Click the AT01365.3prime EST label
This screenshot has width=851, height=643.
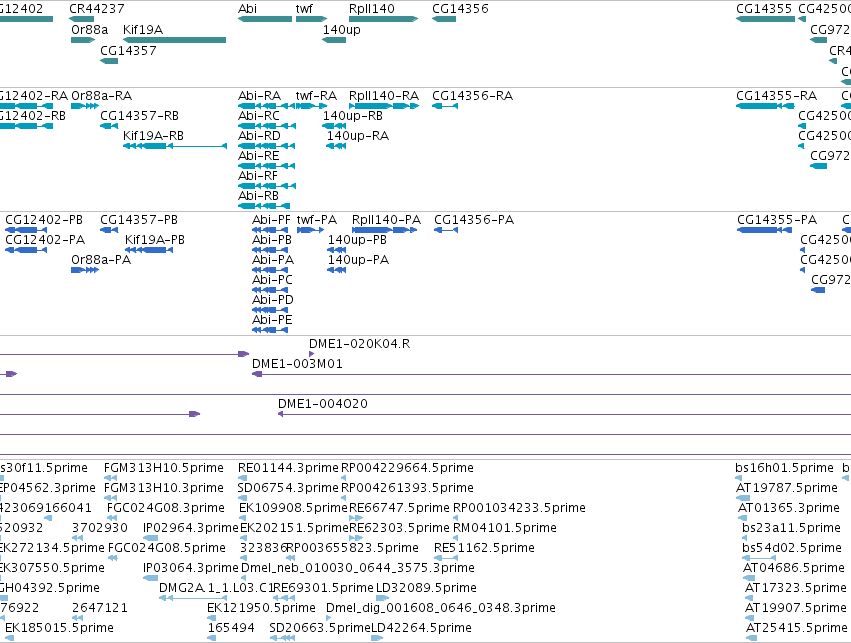point(789,508)
